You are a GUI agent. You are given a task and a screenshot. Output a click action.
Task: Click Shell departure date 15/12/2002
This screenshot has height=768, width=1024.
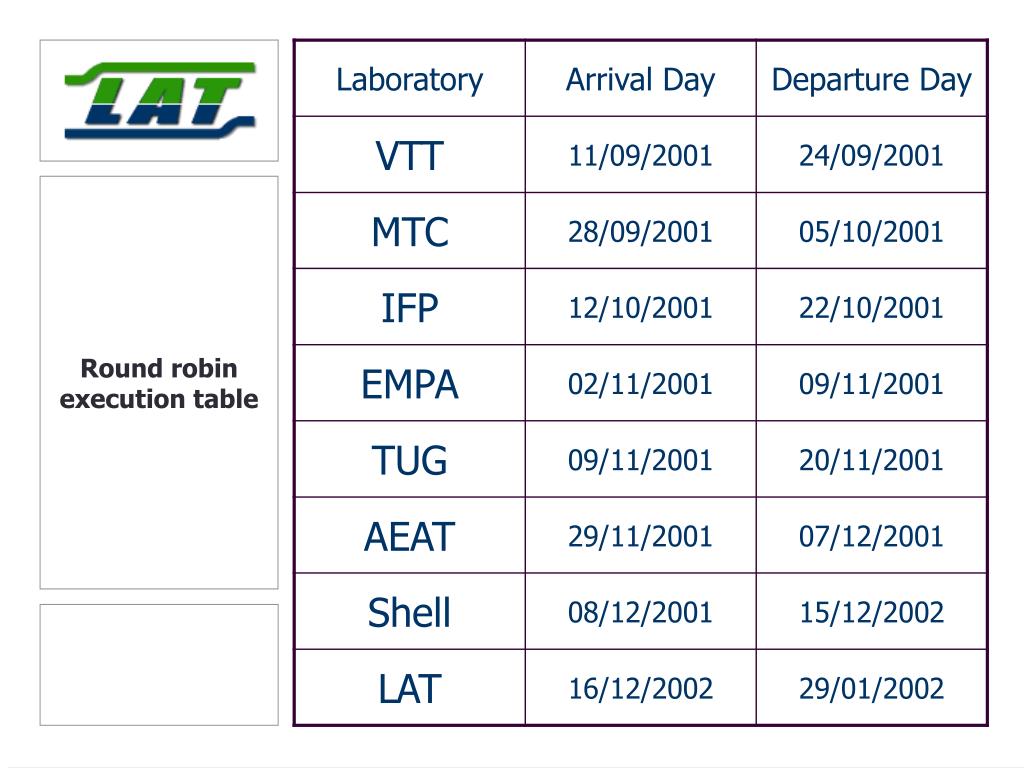871,612
